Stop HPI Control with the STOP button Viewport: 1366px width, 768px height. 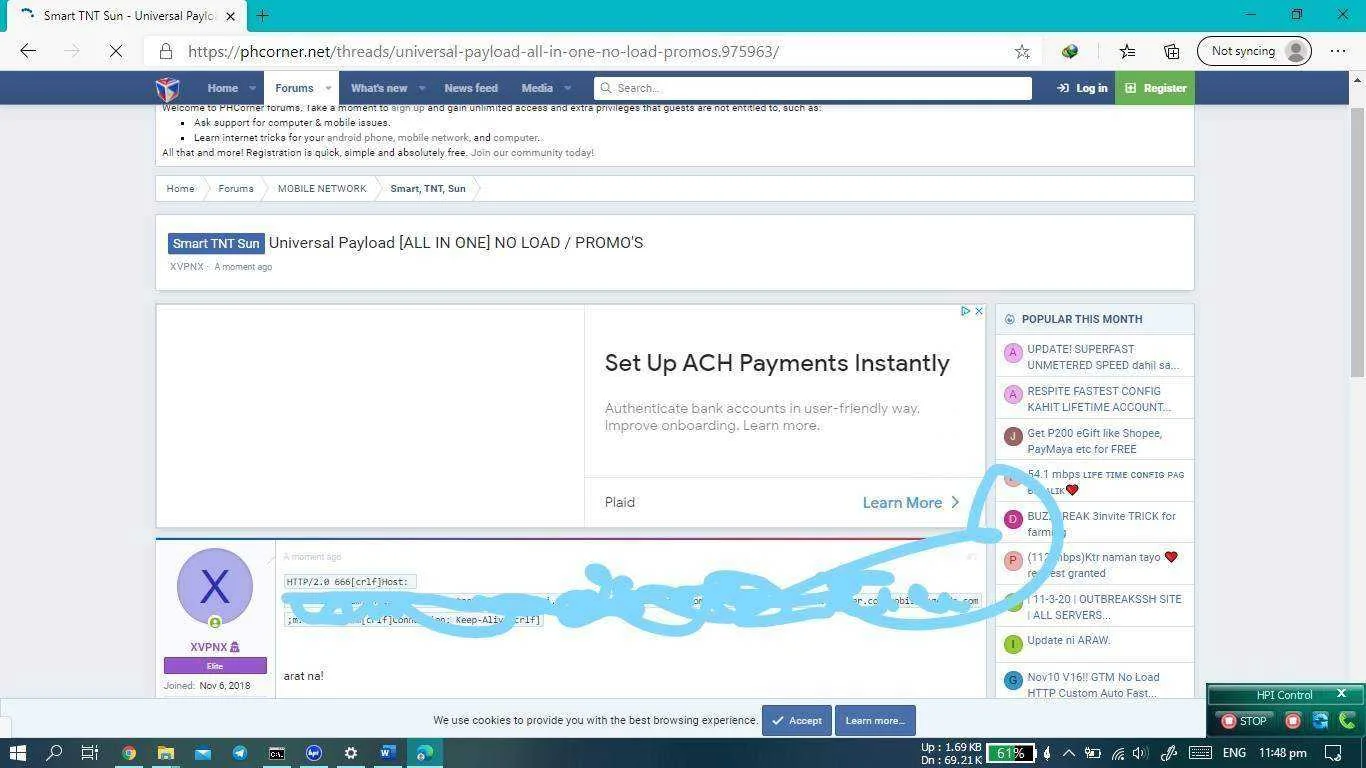coord(1243,721)
